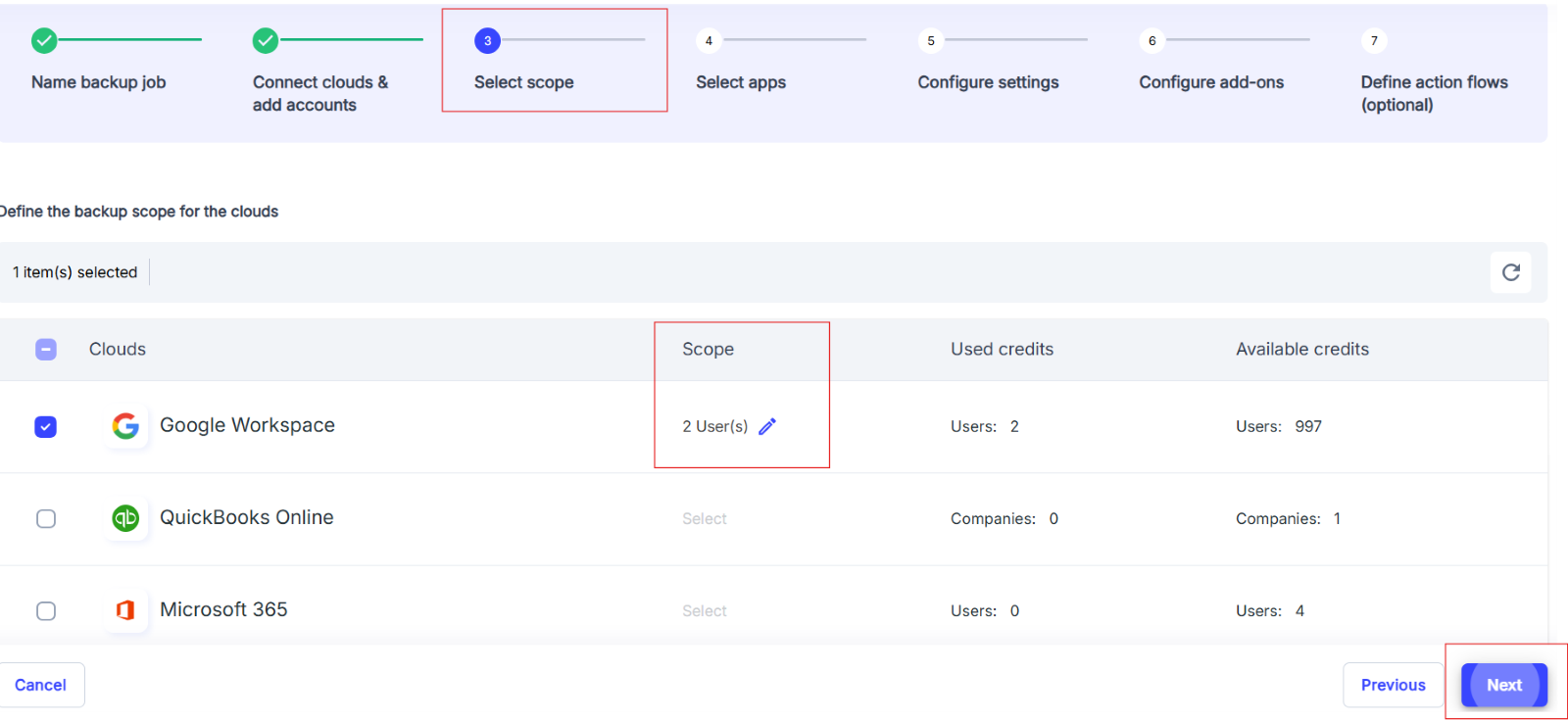Screen dimensions: 1568x720
Task: Go to the Name backup job step
Action: point(98,82)
